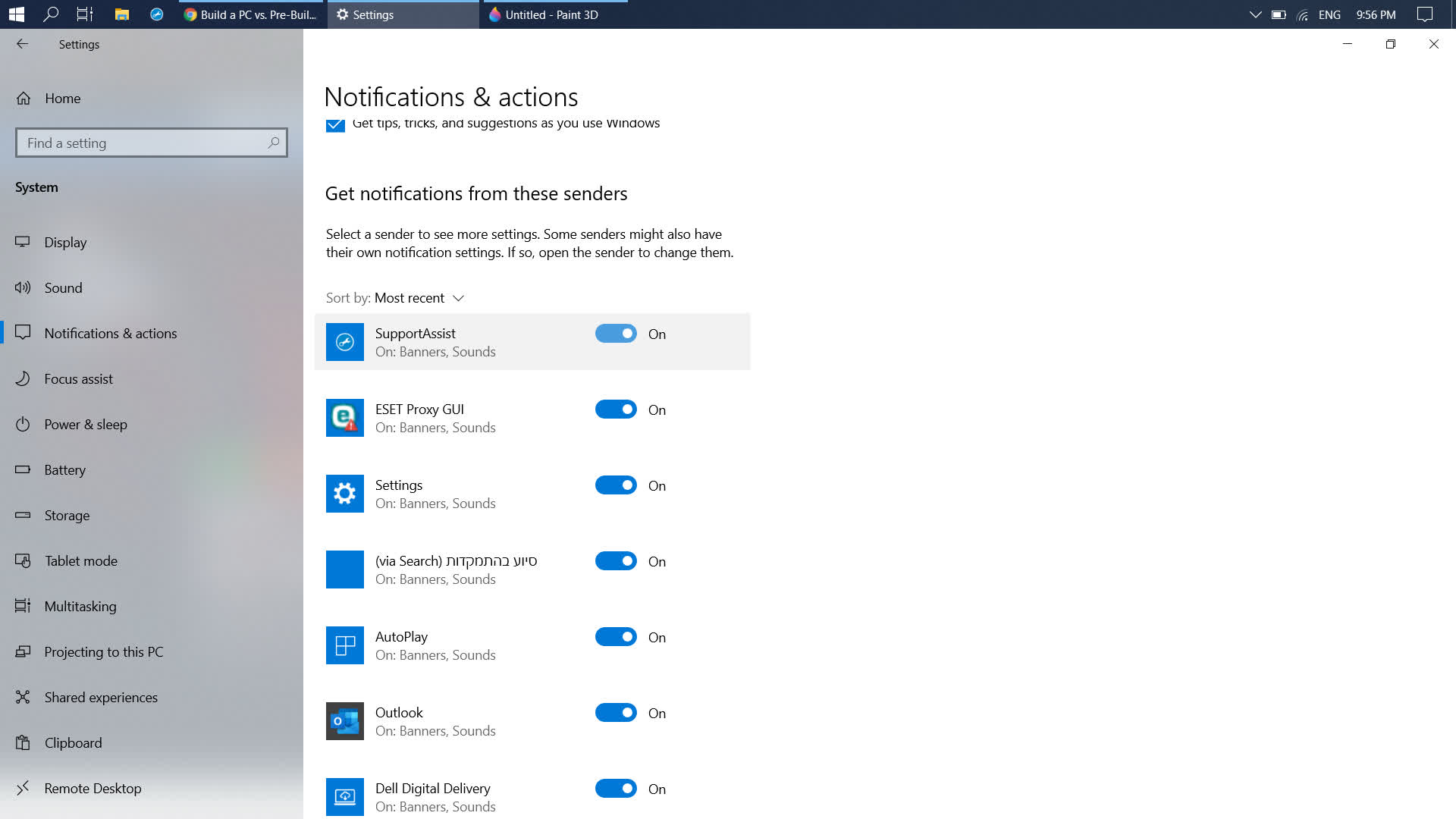Click the Home icon in sidebar
This screenshot has width=1456, height=819.
pos(24,98)
